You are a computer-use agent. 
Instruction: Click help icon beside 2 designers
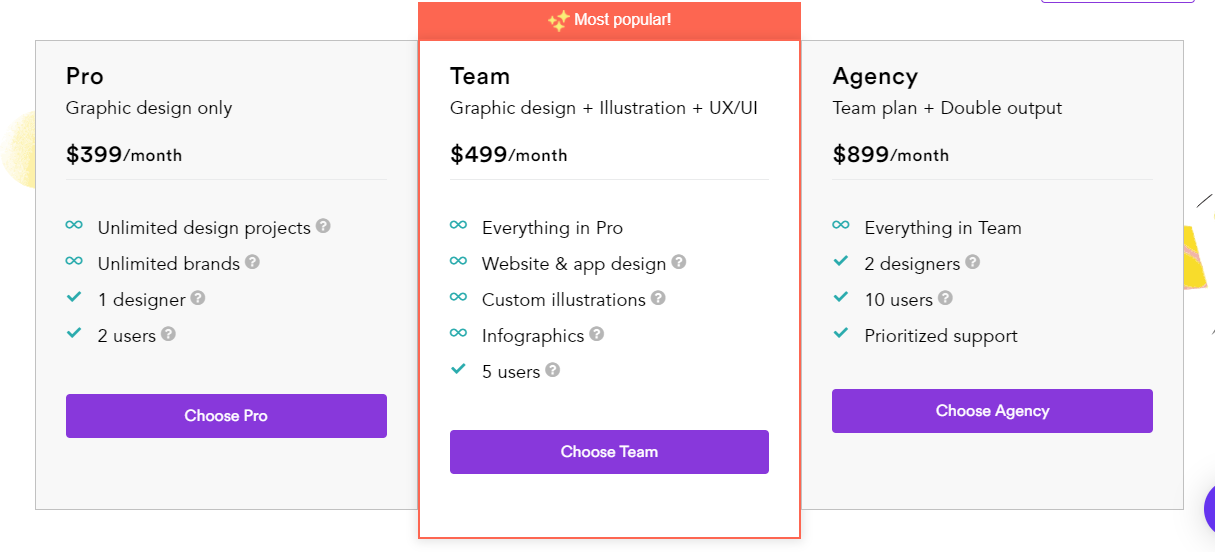tap(972, 262)
